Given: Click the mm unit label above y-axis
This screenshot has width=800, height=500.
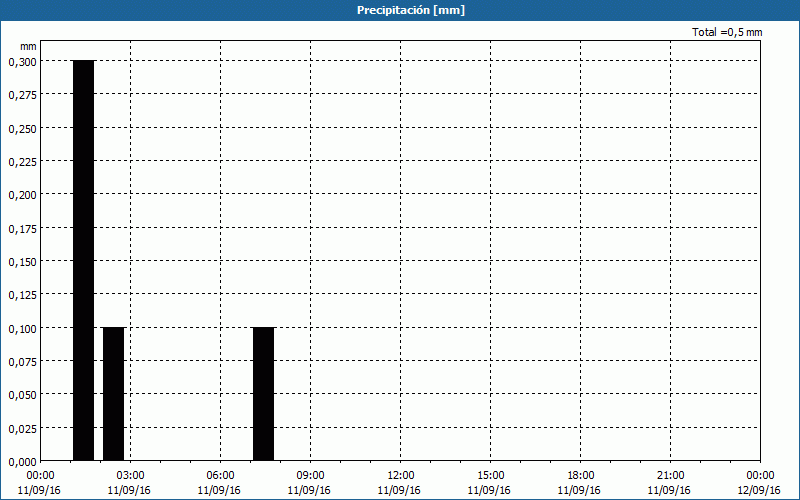Looking at the screenshot, I should click(29, 46).
